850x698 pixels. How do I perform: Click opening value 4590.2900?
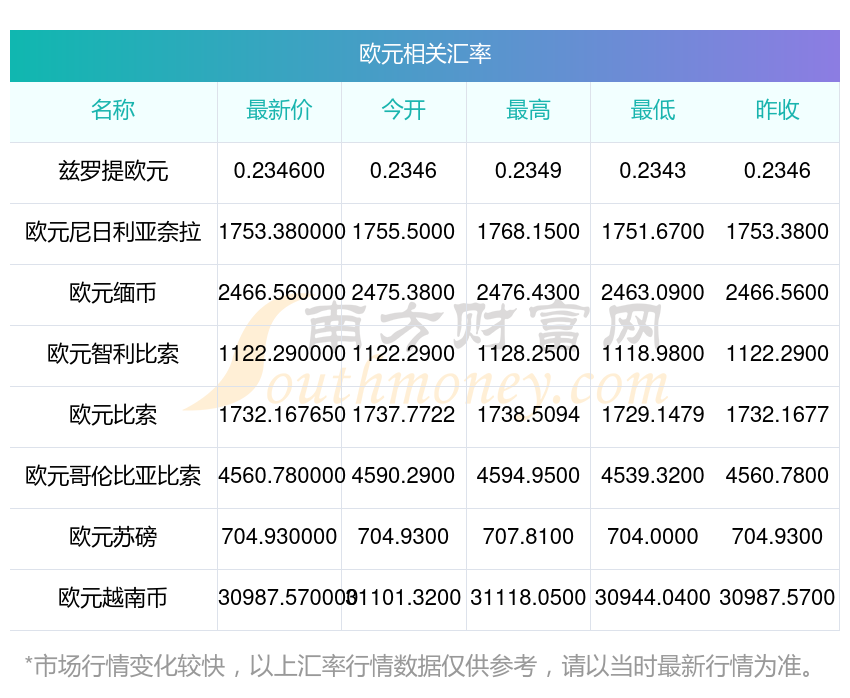coord(403,476)
